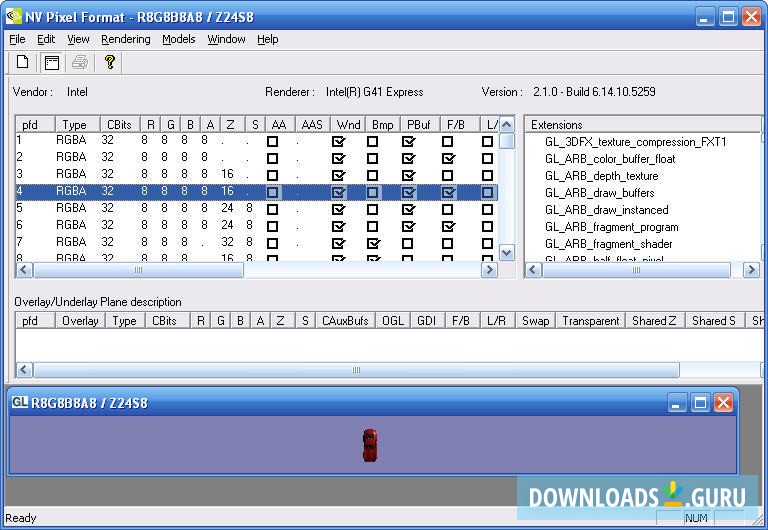768x530 pixels.
Task: Click the NV Pixel Format title bar icon
Action: tap(13, 17)
